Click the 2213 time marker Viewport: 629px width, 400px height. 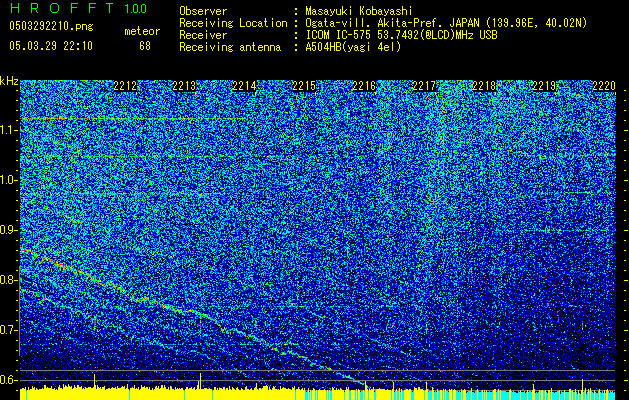(x=184, y=86)
